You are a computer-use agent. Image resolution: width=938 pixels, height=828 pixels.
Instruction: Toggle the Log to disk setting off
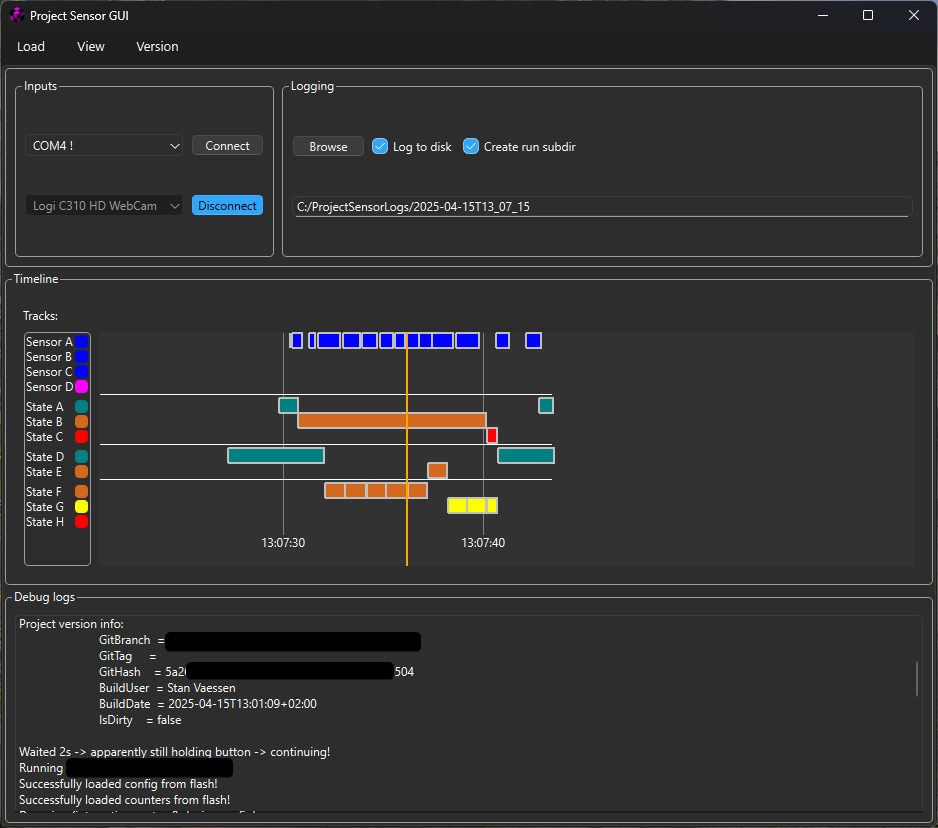380,146
